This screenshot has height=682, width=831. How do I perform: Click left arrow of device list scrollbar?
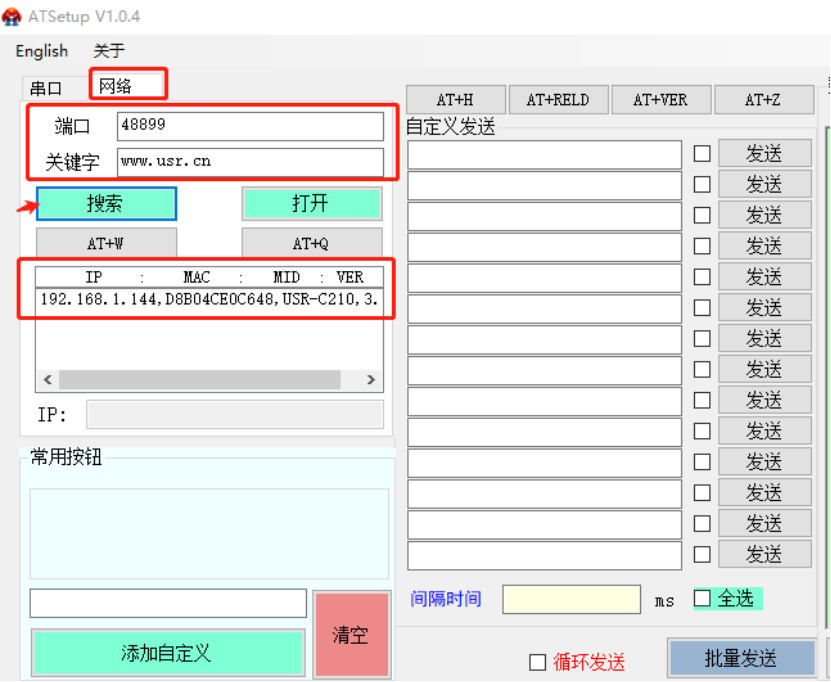click(x=46, y=380)
